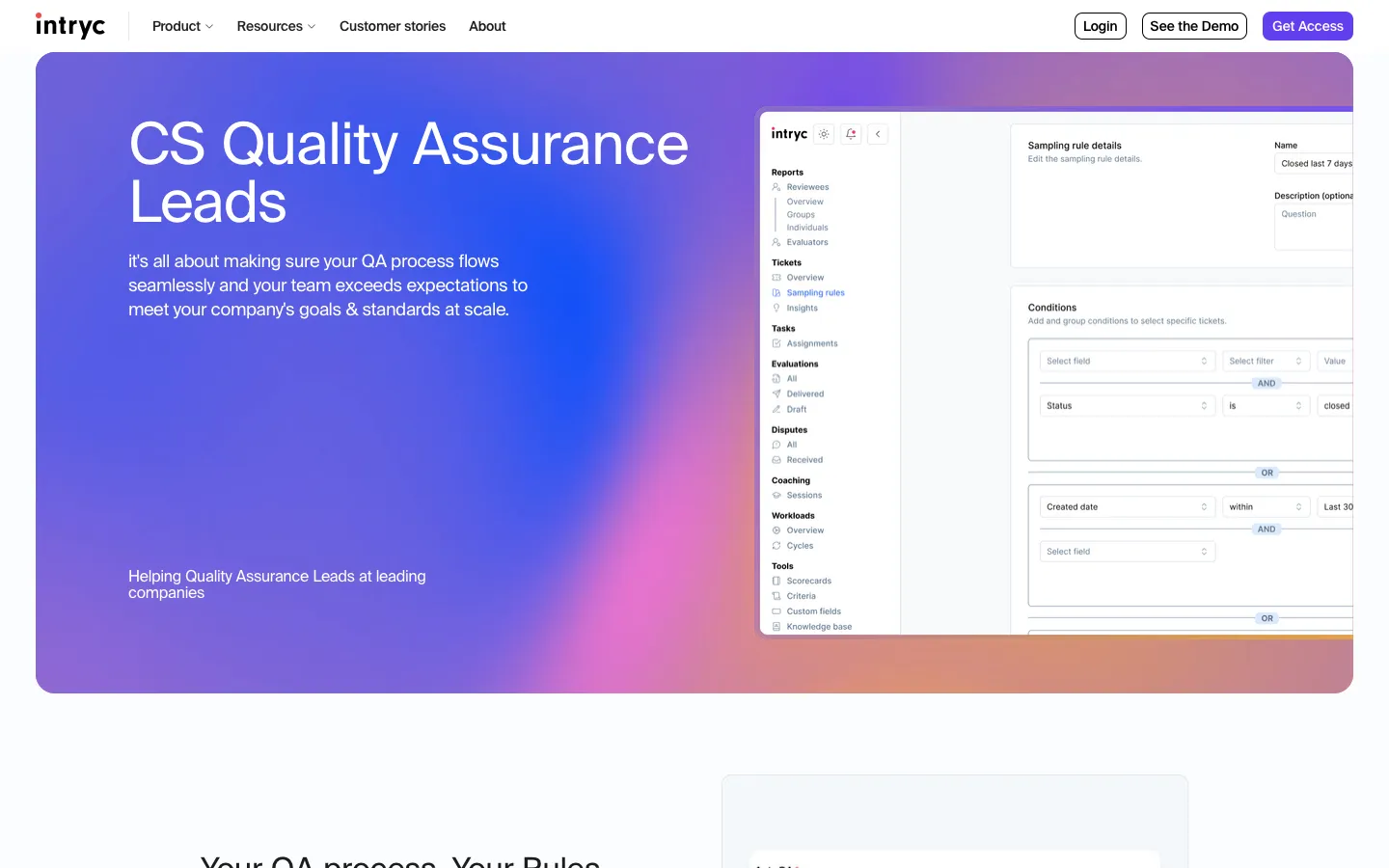Screen dimensions: 1389x868
Task: Open the Product dropdown menu
Action: 182,26
